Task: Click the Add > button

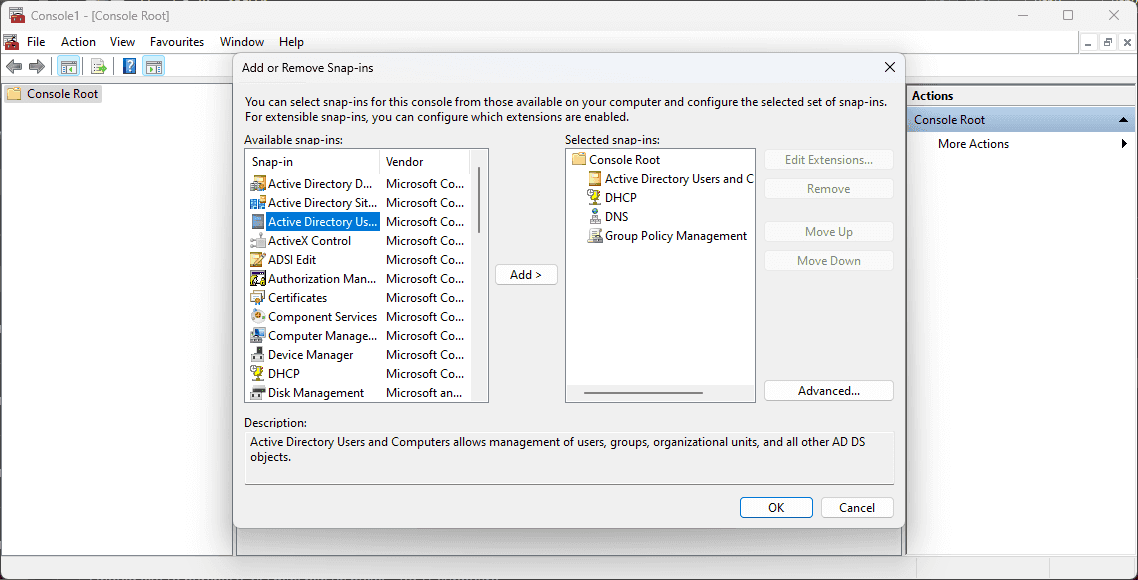Action: point(526,275)
